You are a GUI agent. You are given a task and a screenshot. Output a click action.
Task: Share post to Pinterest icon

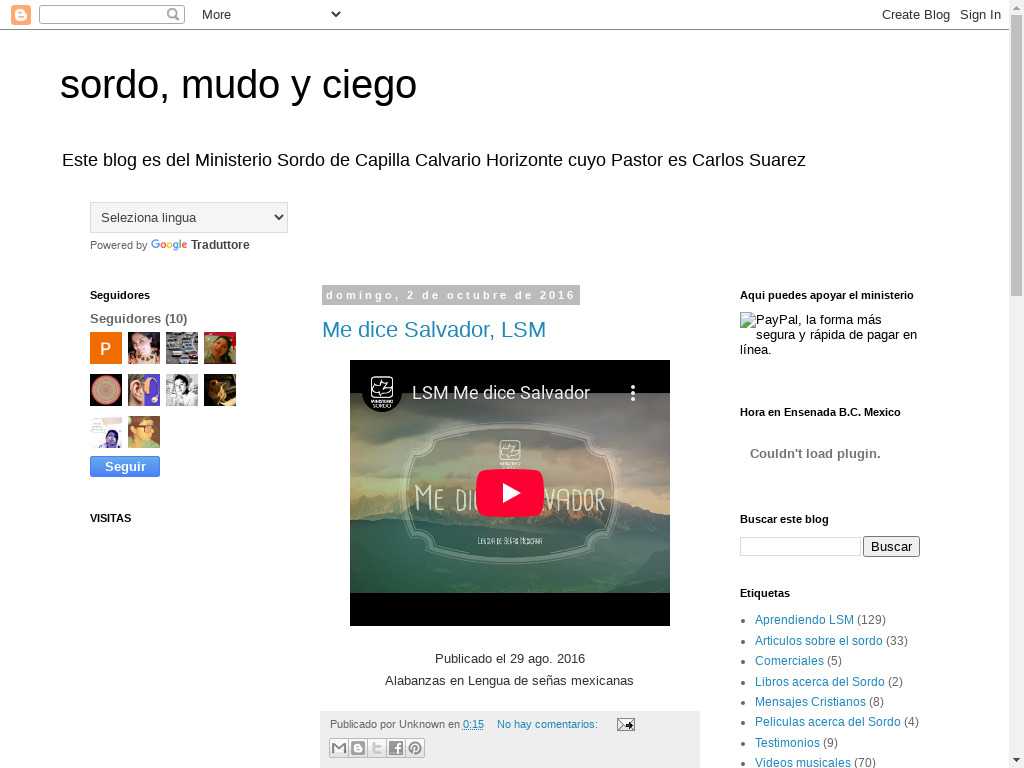tap(415, 748)
